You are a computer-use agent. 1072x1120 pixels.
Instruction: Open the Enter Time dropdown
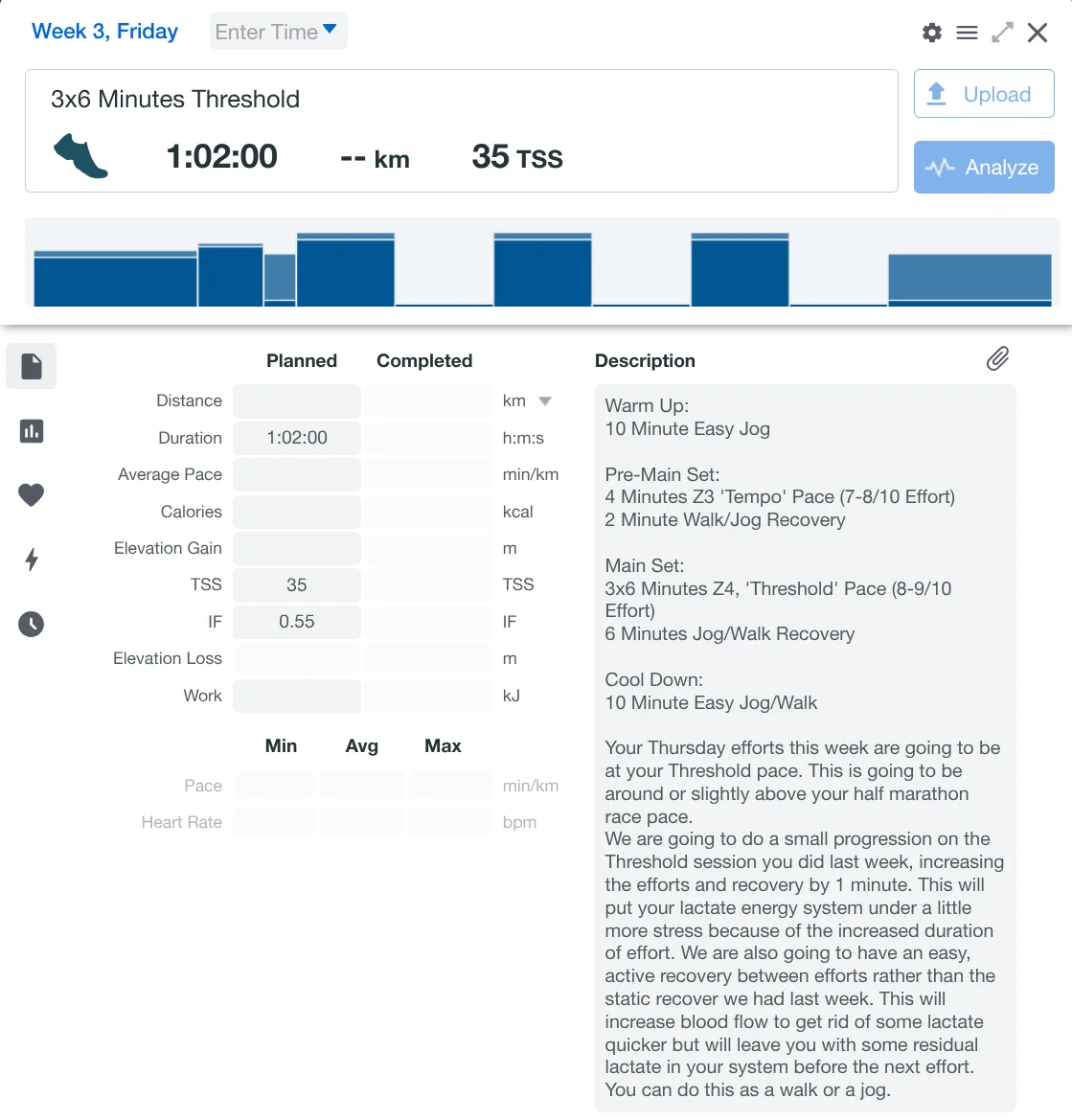pos(278,32)
